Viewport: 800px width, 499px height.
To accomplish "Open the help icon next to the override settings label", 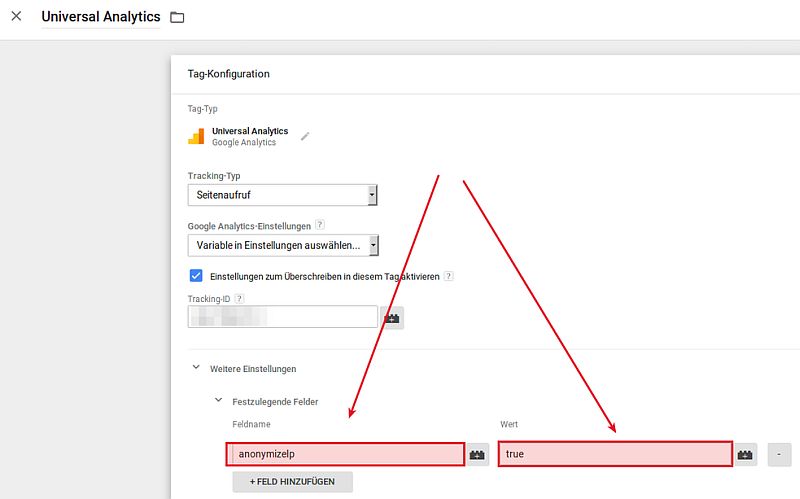I will (x=448, y=276).
